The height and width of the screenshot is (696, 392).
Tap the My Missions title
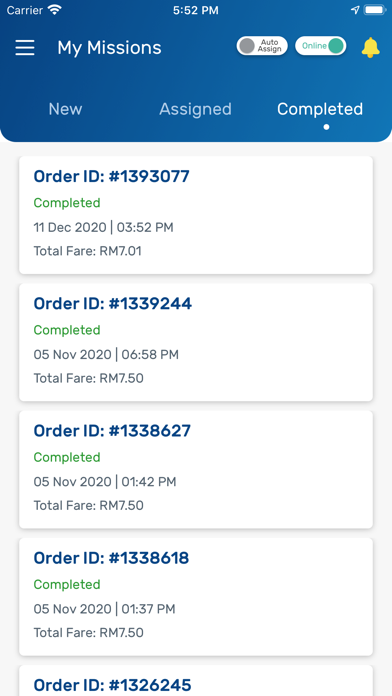109,48
